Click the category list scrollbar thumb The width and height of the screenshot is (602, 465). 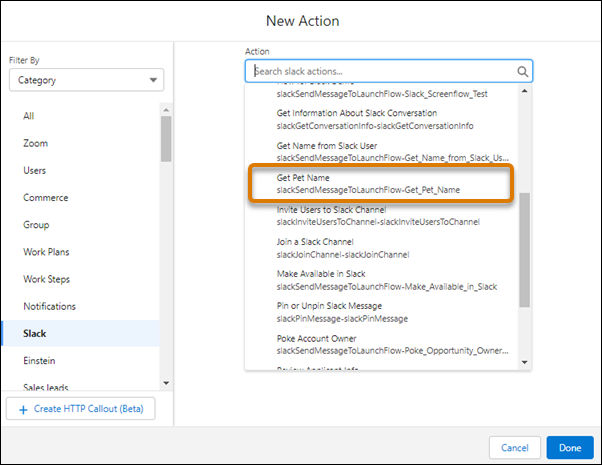[166, 139]
